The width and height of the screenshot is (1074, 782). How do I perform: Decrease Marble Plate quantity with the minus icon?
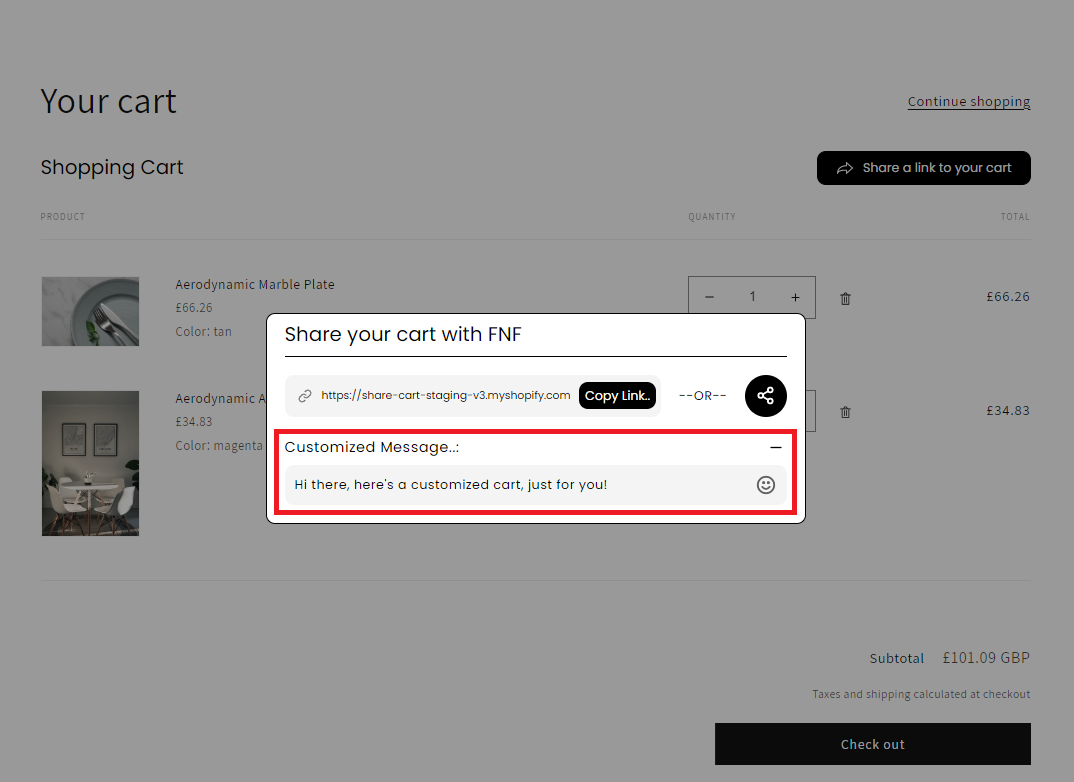pyautogui.click(x=709, y=296)
